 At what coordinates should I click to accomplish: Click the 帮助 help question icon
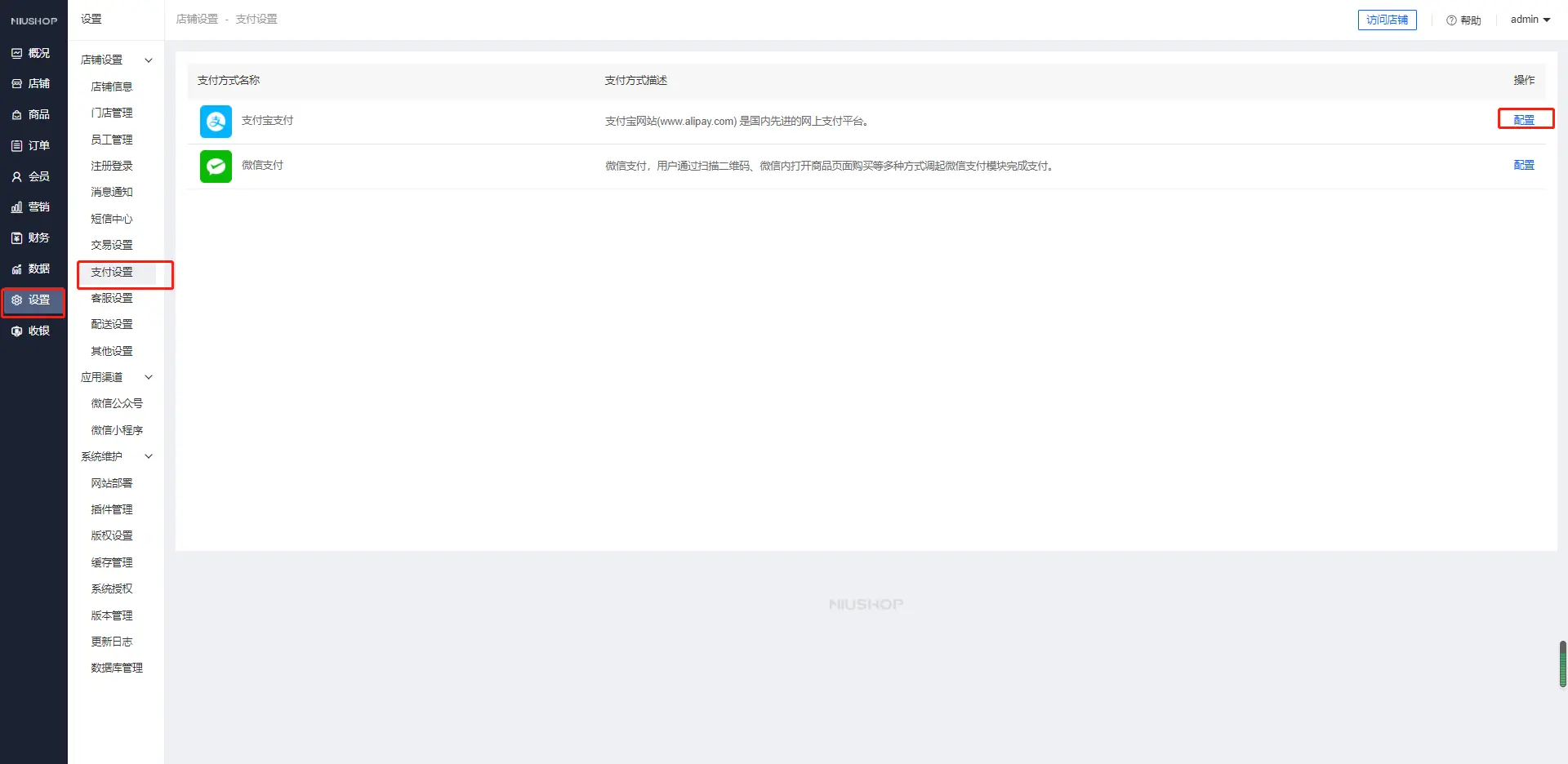(1451, 20)
